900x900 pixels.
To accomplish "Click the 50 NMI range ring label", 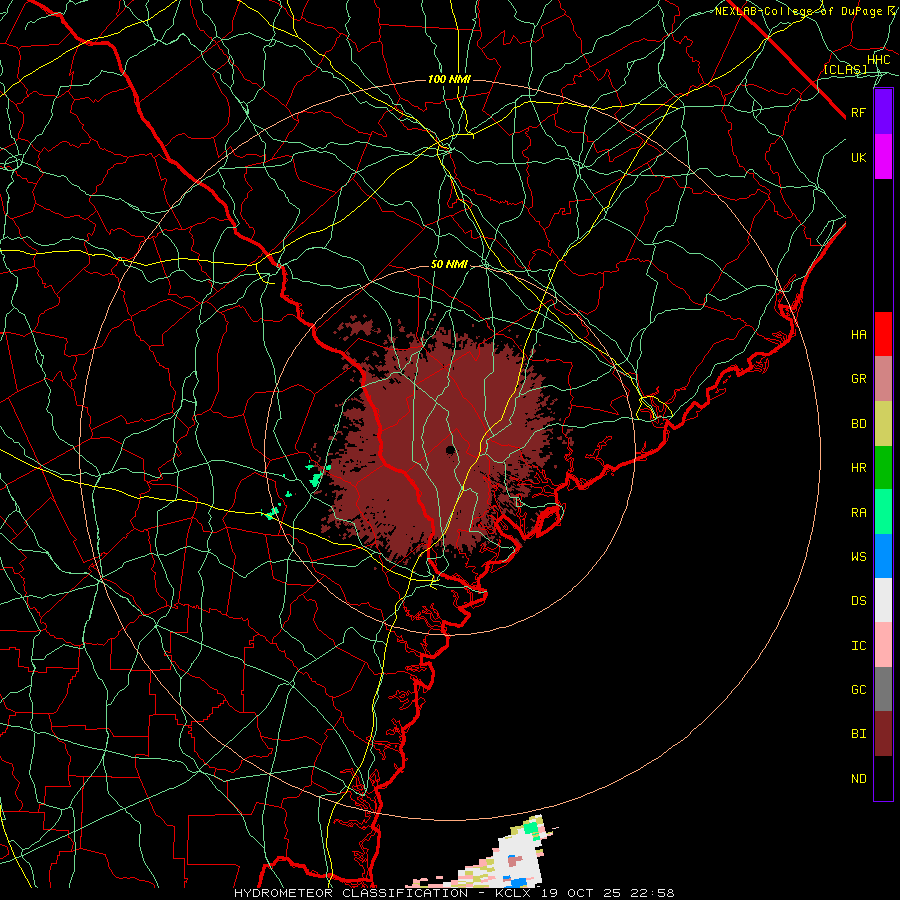I will [449, 265].
